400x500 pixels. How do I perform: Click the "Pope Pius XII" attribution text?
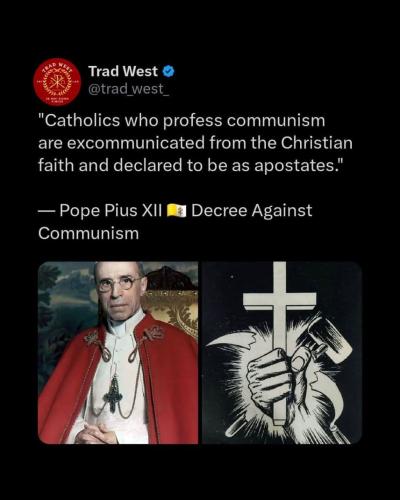pos(111,211)
